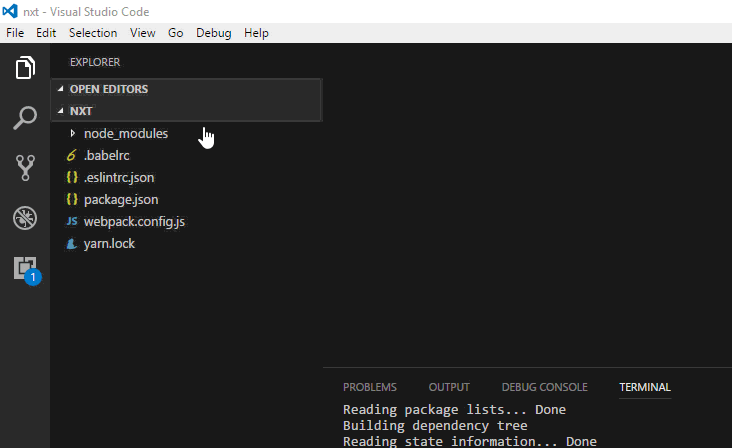Open the File menu

coord(15,33)
